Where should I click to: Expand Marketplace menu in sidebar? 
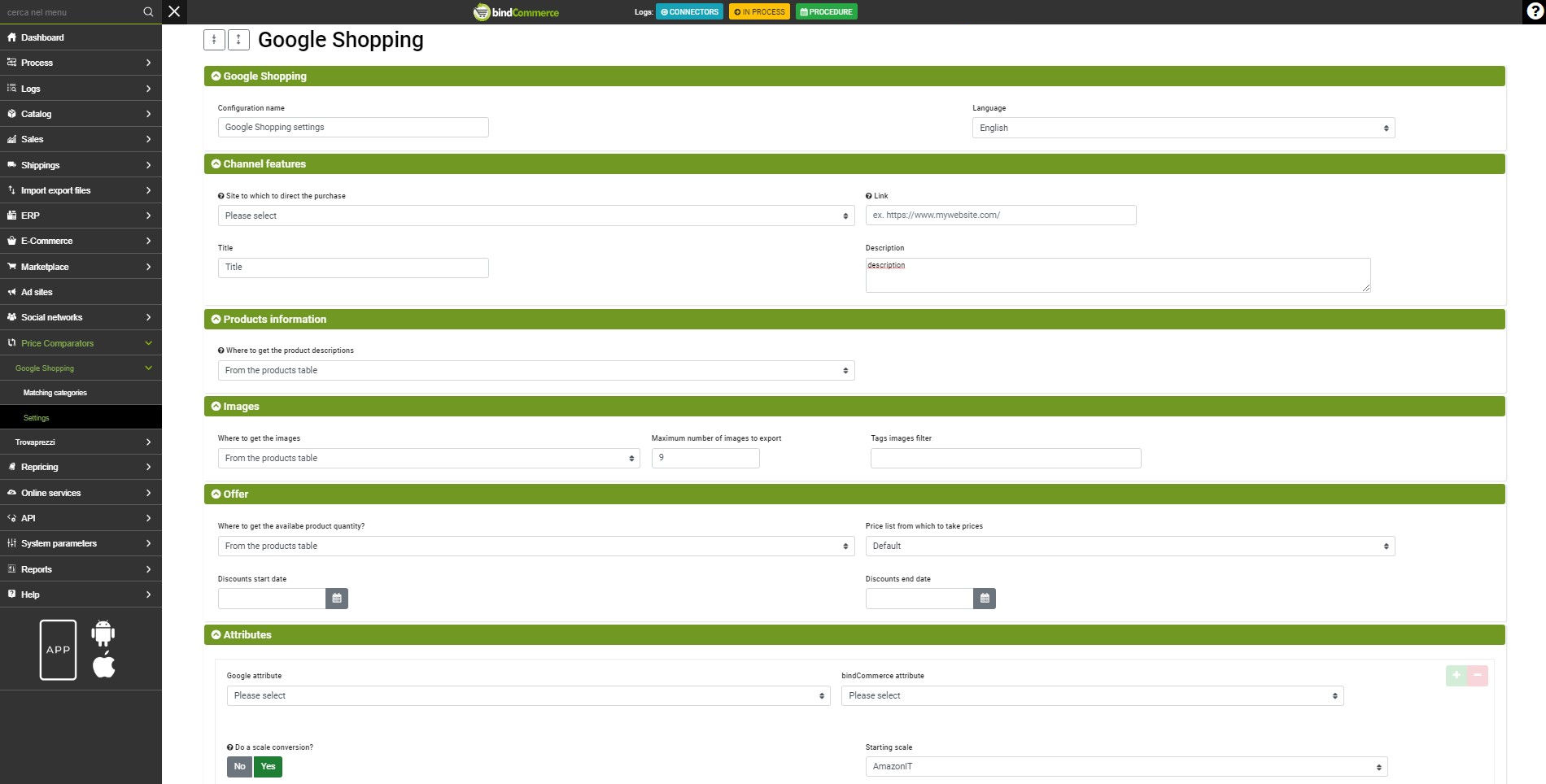pyautogui.click(x=81, y=267)
